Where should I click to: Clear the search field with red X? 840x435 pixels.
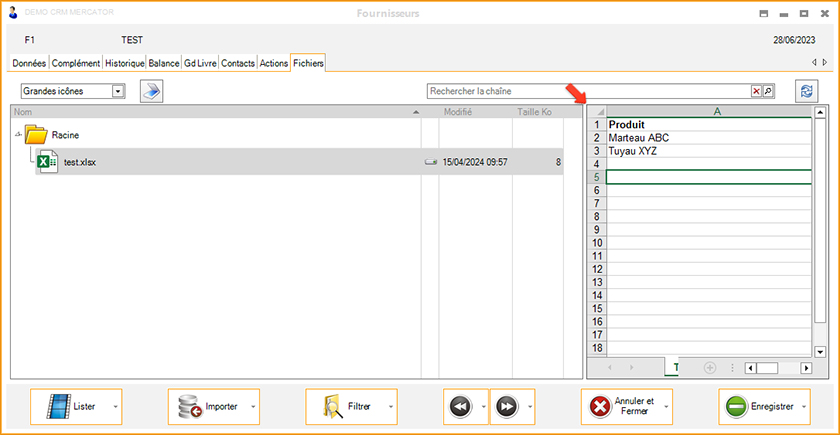point(756,91)
